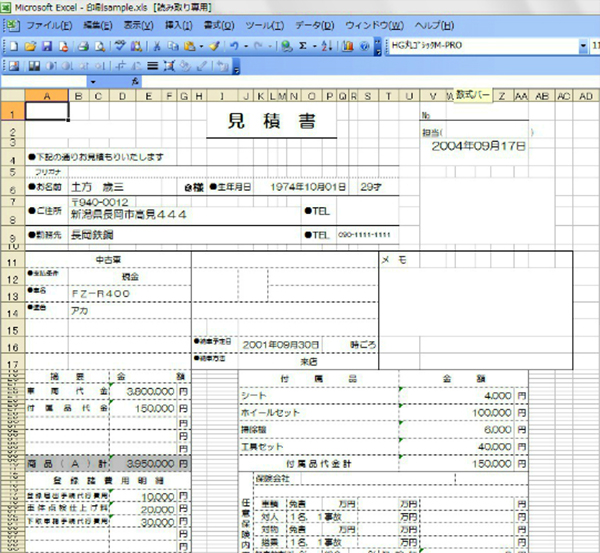Select row 6 header
Image resolution: width=600 pixels, height=553 pixels.
pos(13,188)
